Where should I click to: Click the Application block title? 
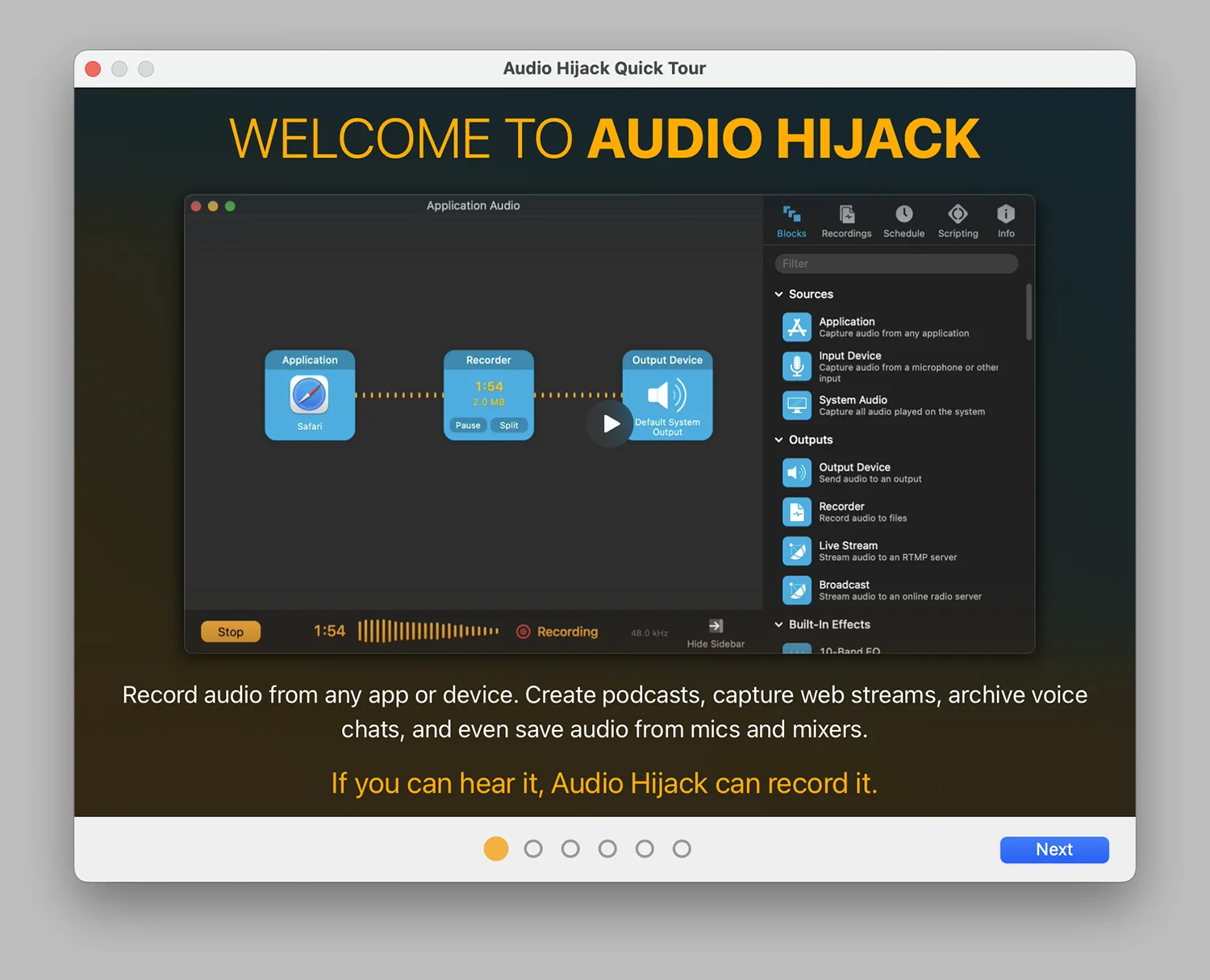click(x=310, y=360)
